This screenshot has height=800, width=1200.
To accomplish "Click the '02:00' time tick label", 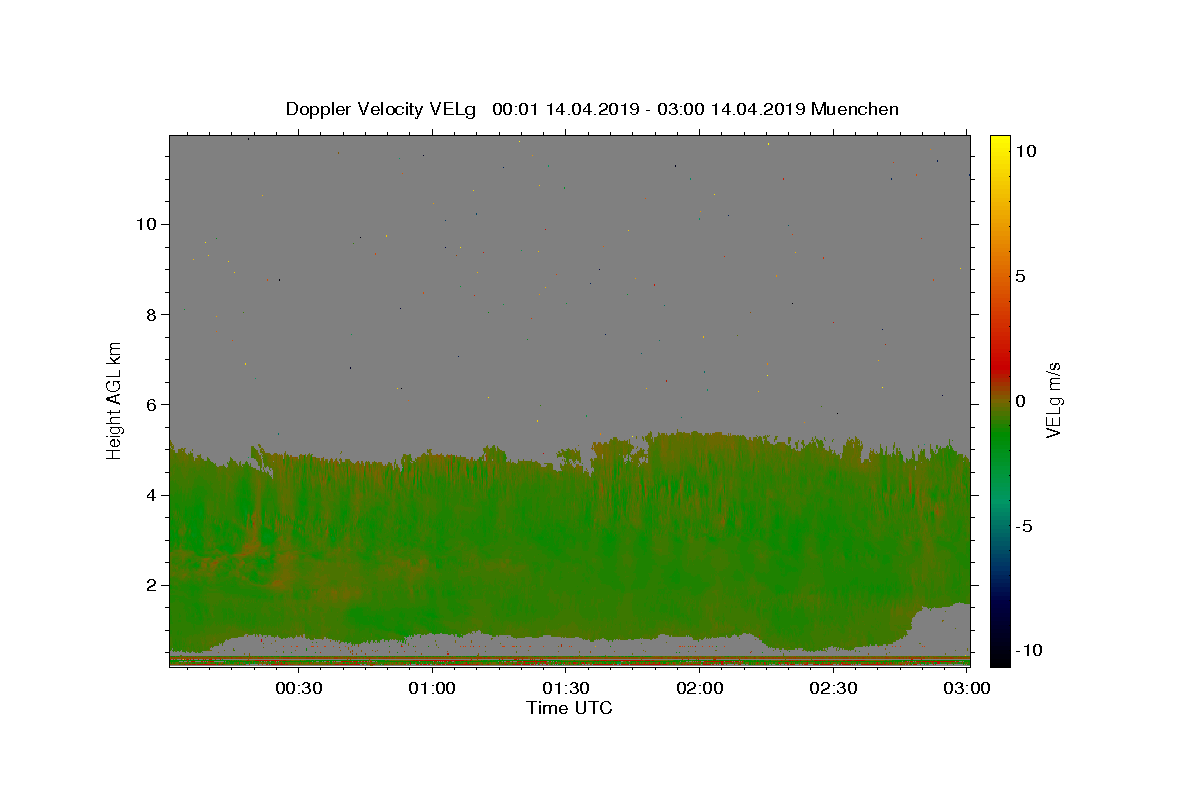I will (700, 688).
